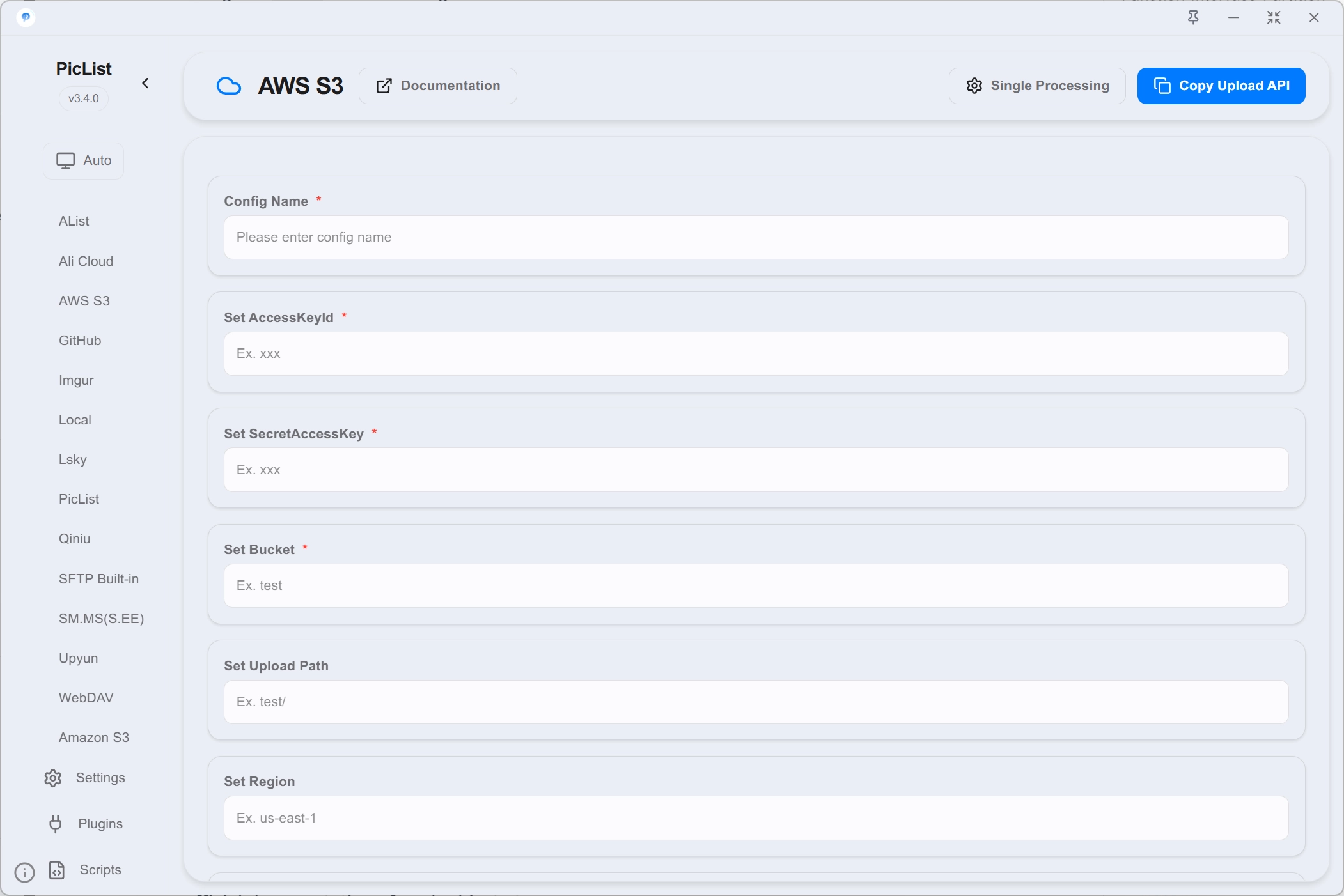Screen dimensions: 1344x896
Task: Focus the Set SecretAccessKey input field
Action: tap(756, 470)
